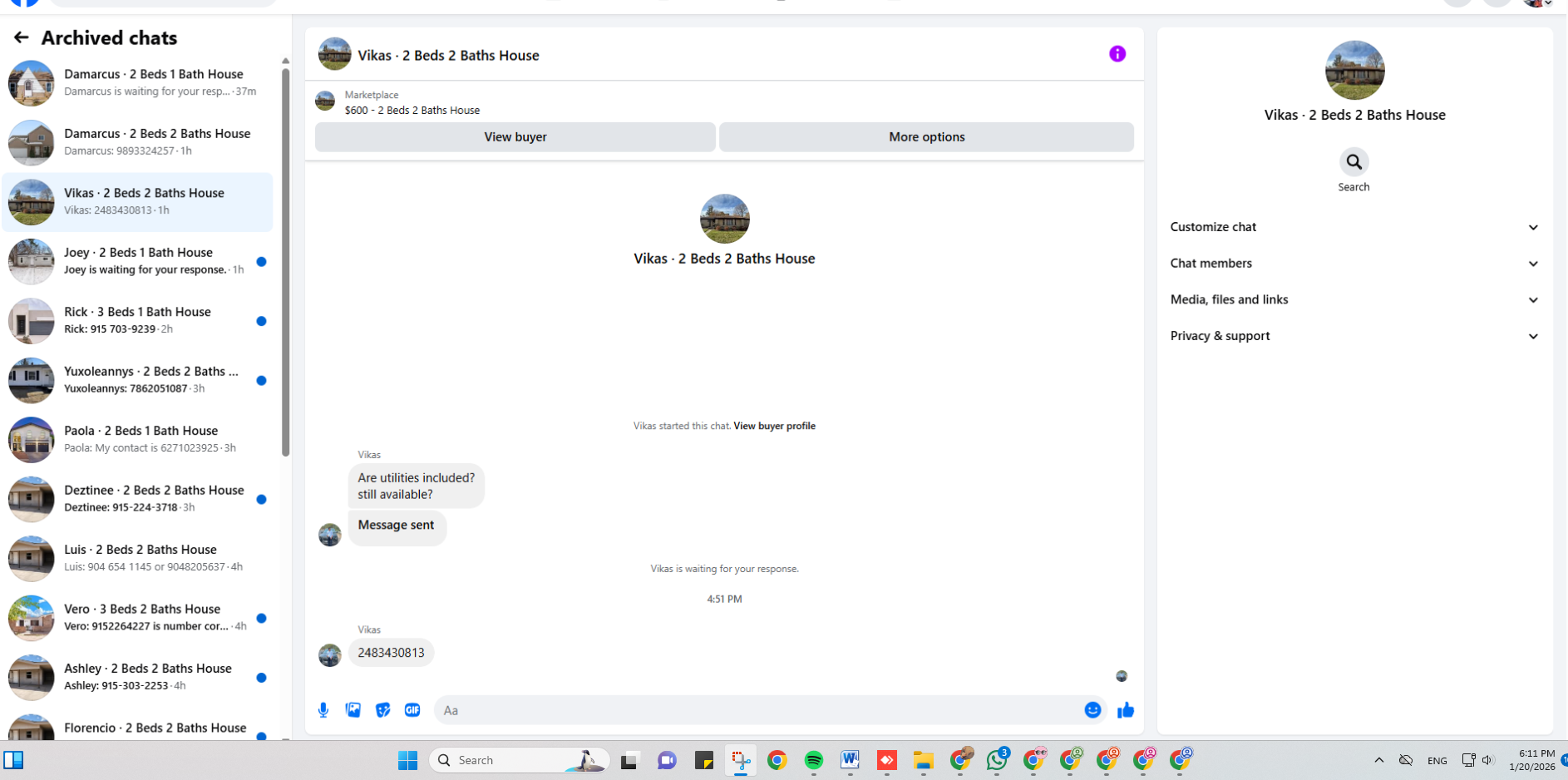Click the large house avatar in right panel
The height and width of the screenshot is (780, 1568).
[x=1354, y=71]
